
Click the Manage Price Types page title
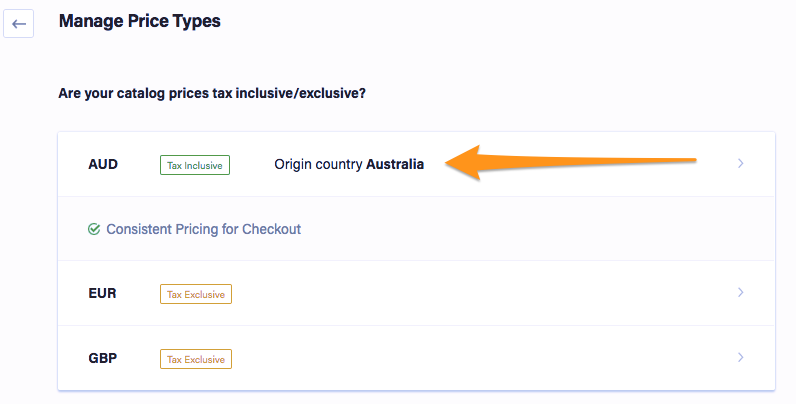pos(140,21)
